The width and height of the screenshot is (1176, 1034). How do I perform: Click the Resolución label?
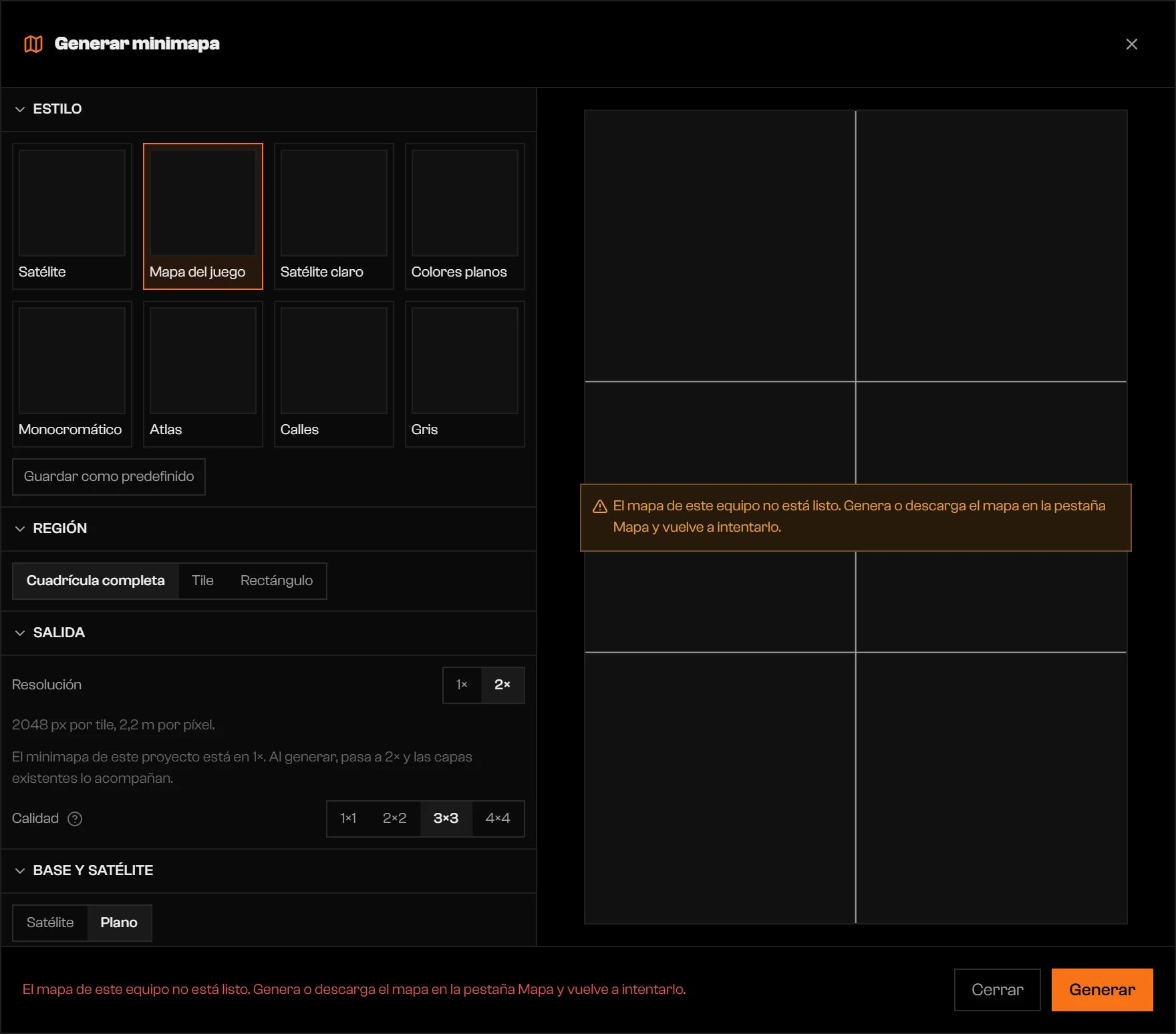point(47,685)
